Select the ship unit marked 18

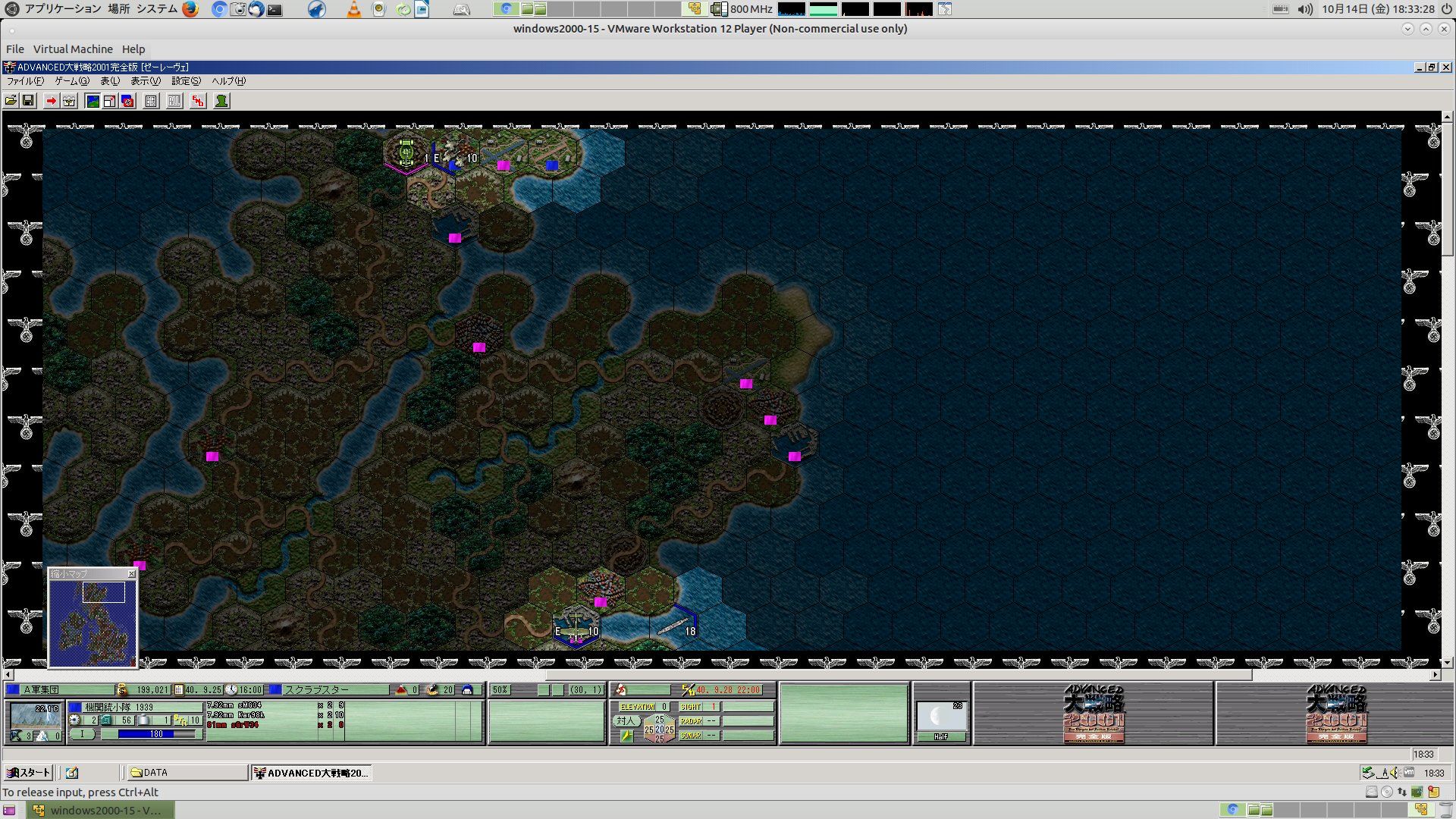(x=674, y=626)
